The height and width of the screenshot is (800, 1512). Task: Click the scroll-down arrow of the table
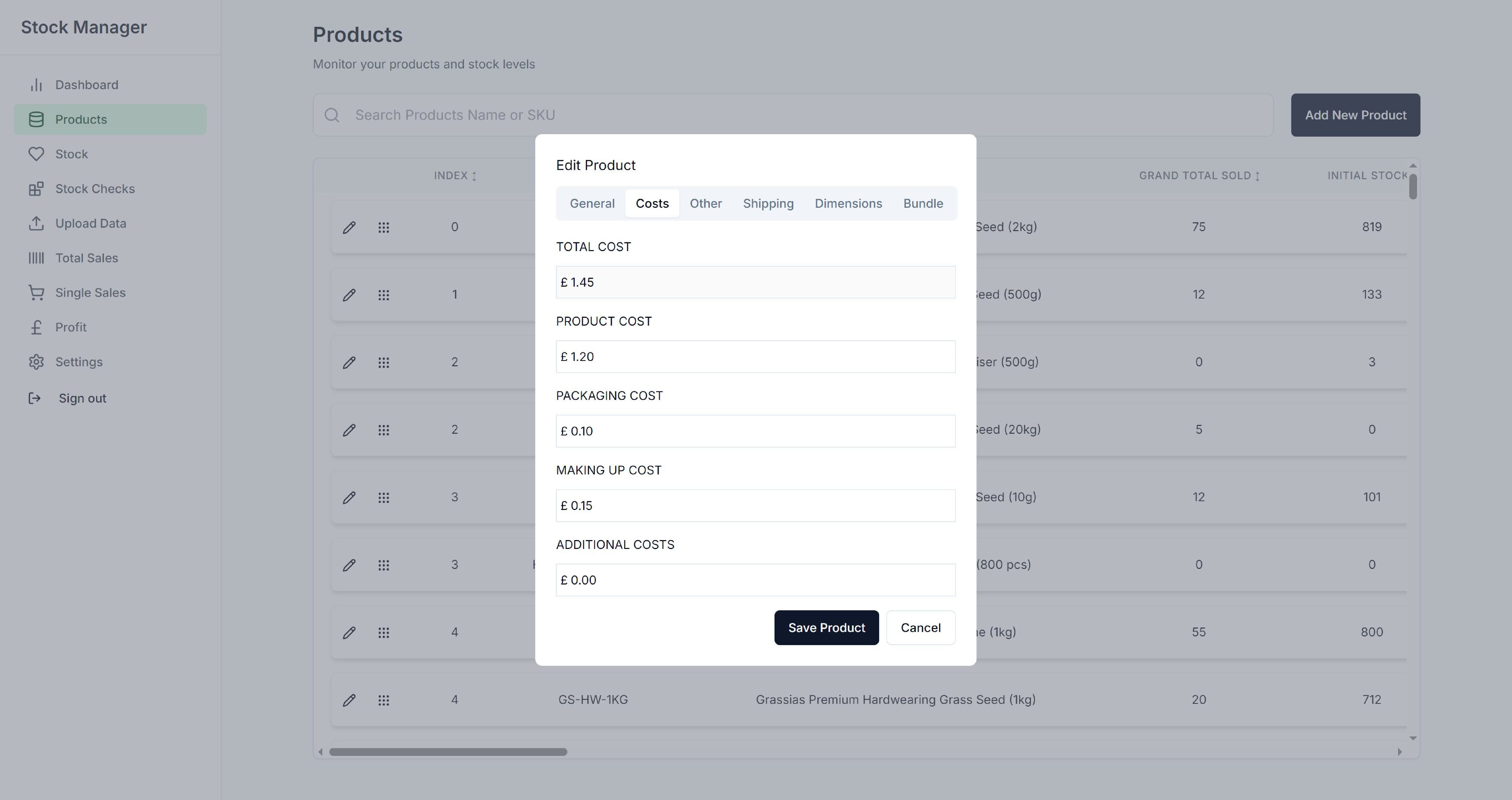click(1413, 738)
